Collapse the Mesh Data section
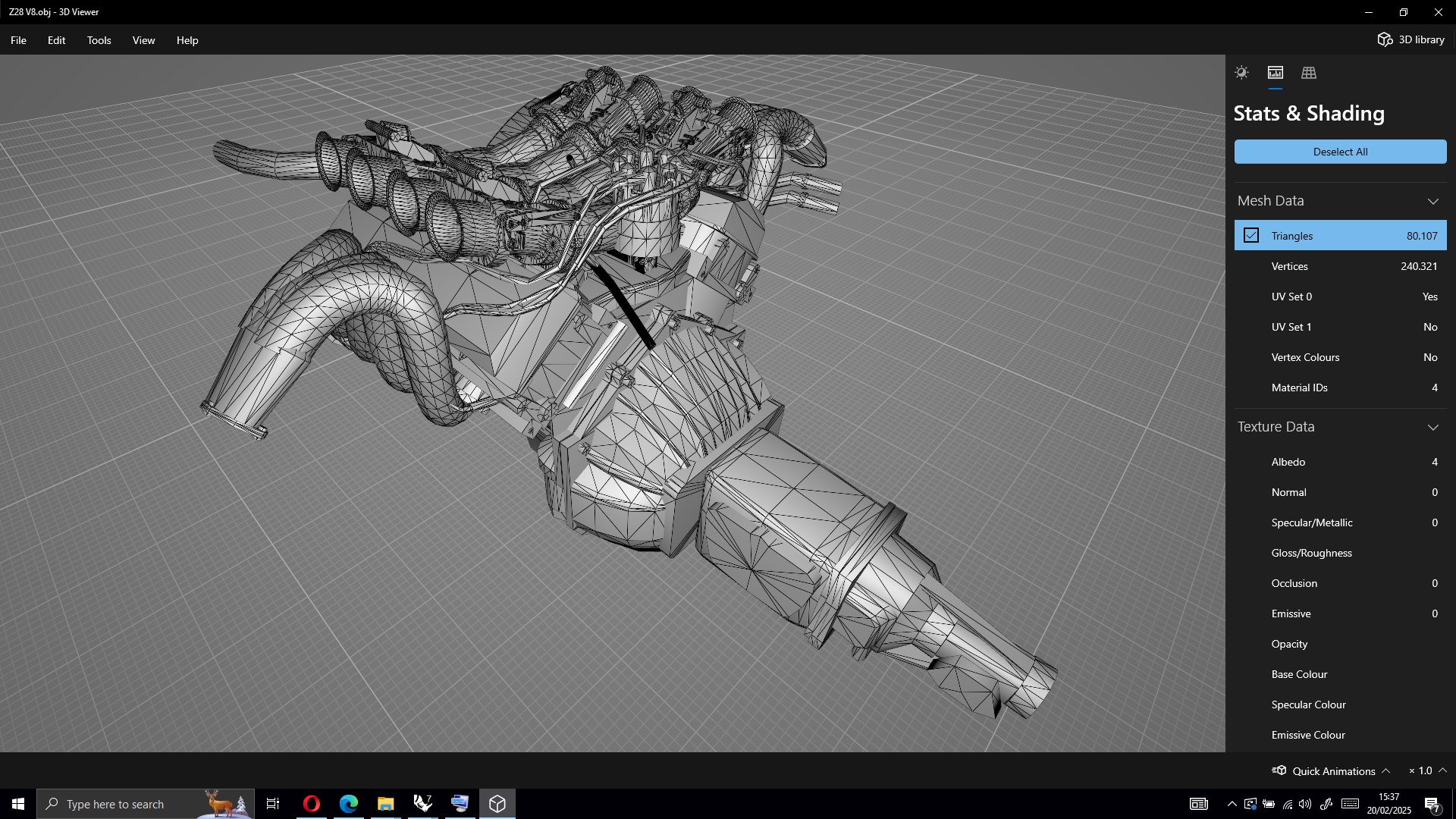The height and width of the screenshot is (819, 1456). (x=1432, y=201)
